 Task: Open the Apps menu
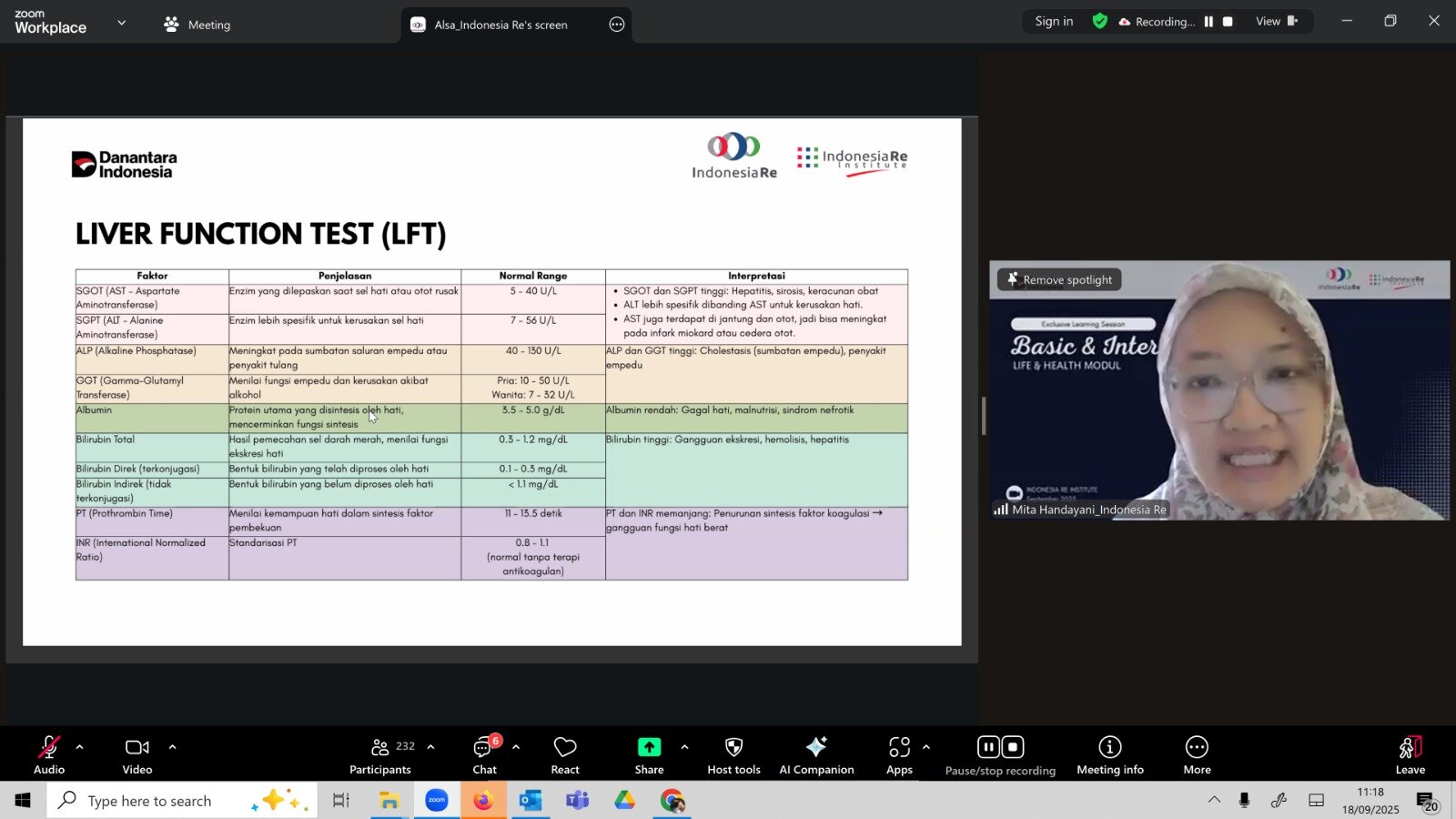(899, 755)
